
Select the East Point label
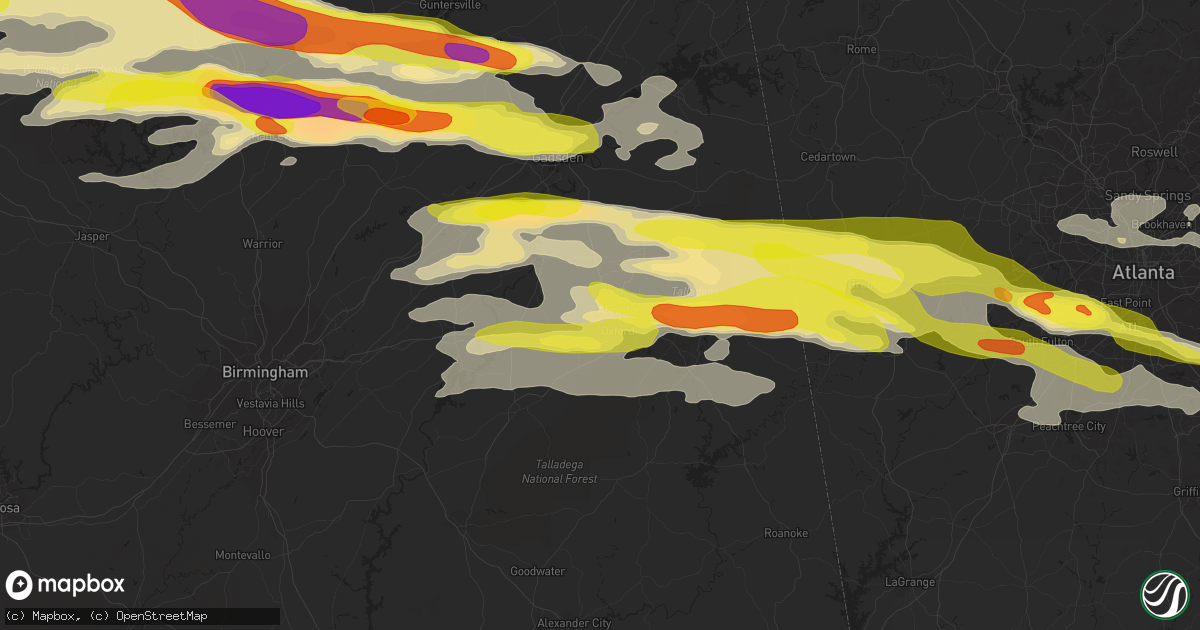pyautogui.click(x=1125, y=303)
